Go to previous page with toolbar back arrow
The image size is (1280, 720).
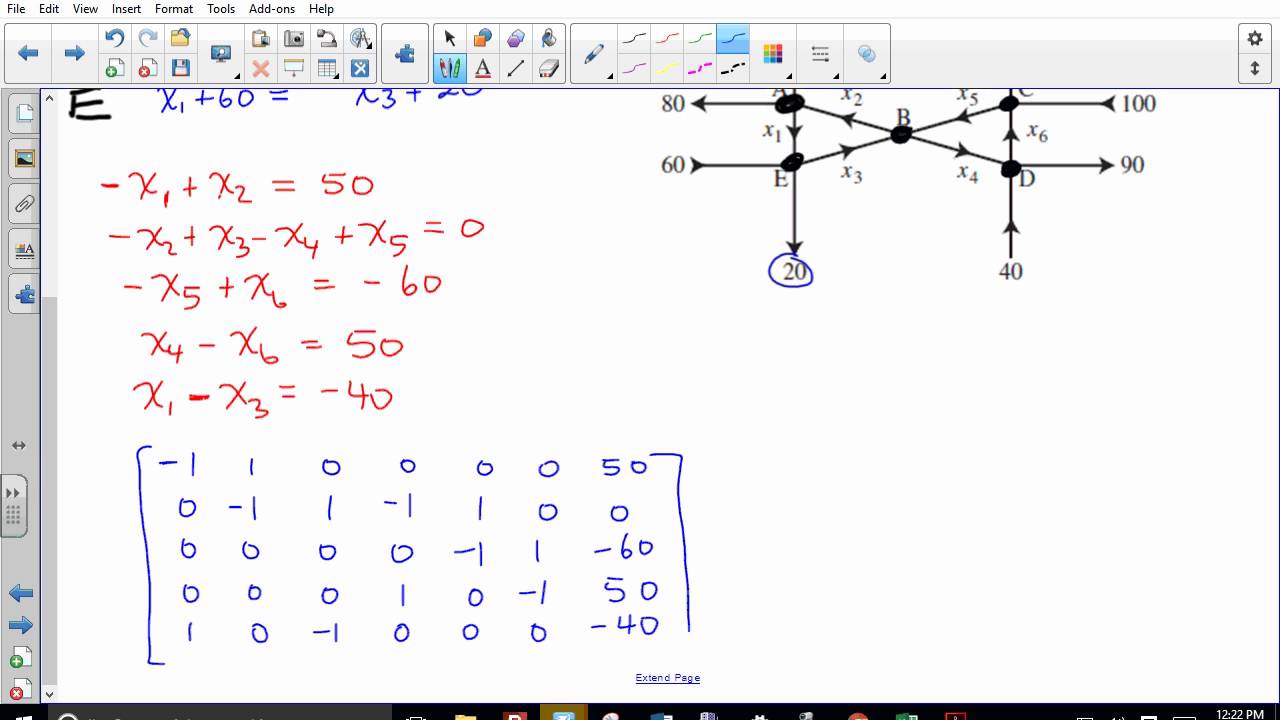coord(28,54)
